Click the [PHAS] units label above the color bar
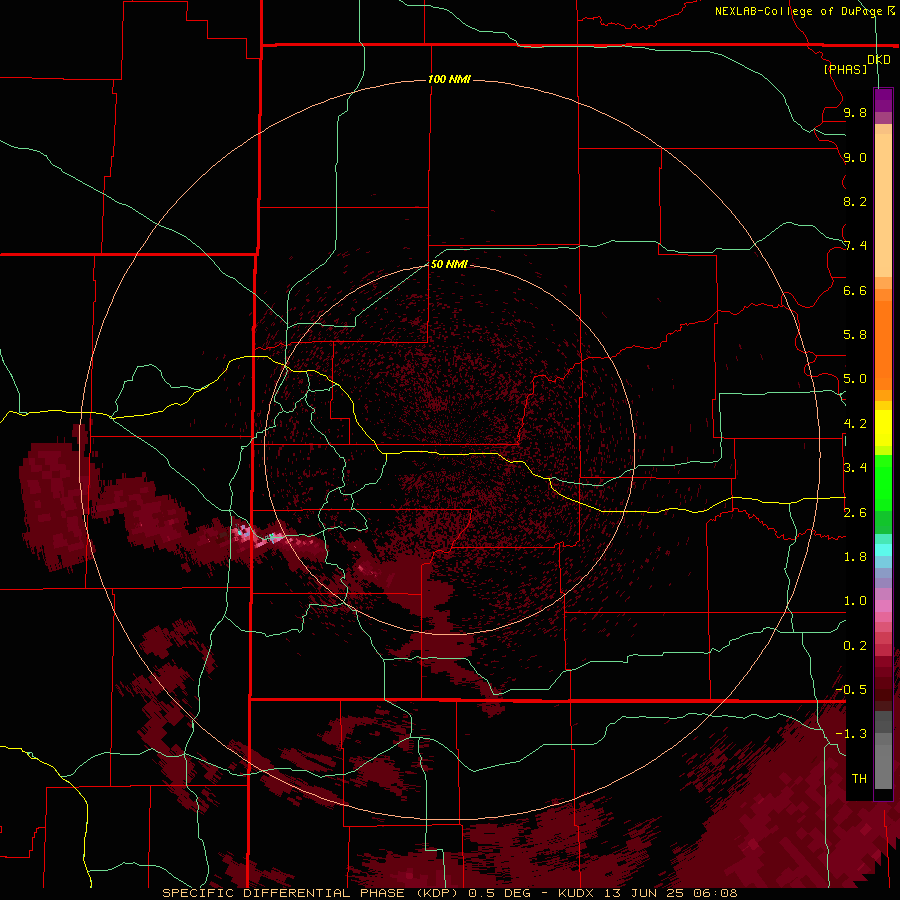The height and width of the screenshot is (900, 900). (845, 69)
